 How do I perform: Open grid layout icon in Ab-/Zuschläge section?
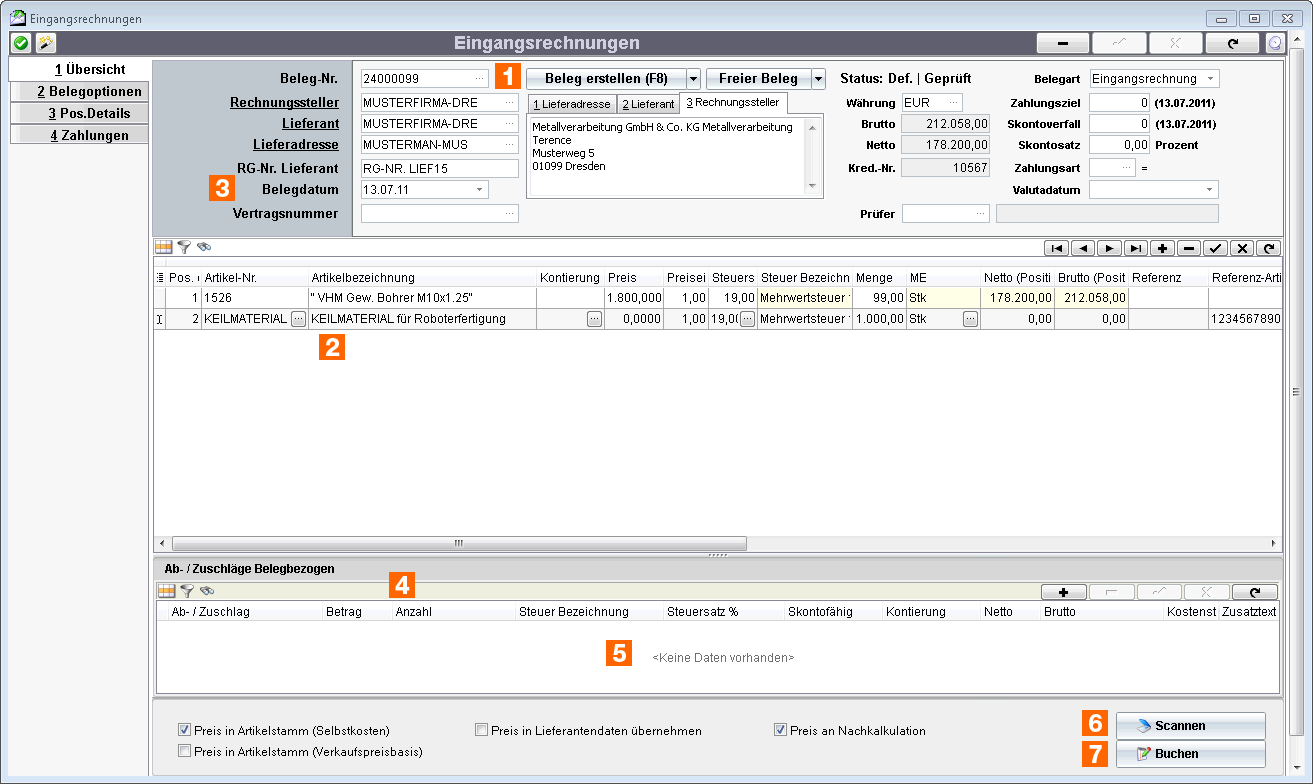click(166, 591)
